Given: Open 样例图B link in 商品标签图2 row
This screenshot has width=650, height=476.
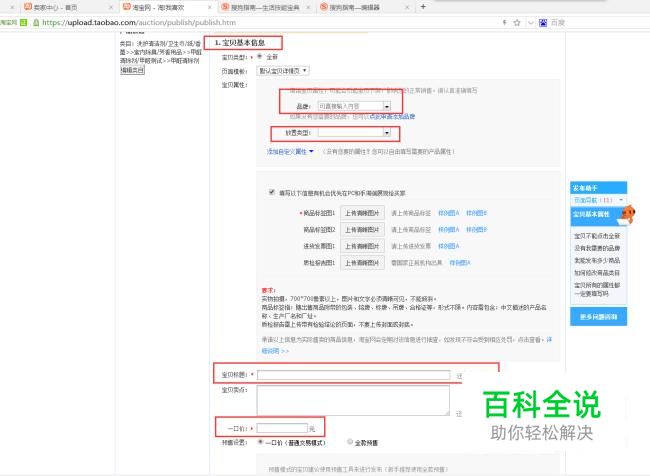Looking at the screenshot, I should click(x=476, y=230).
